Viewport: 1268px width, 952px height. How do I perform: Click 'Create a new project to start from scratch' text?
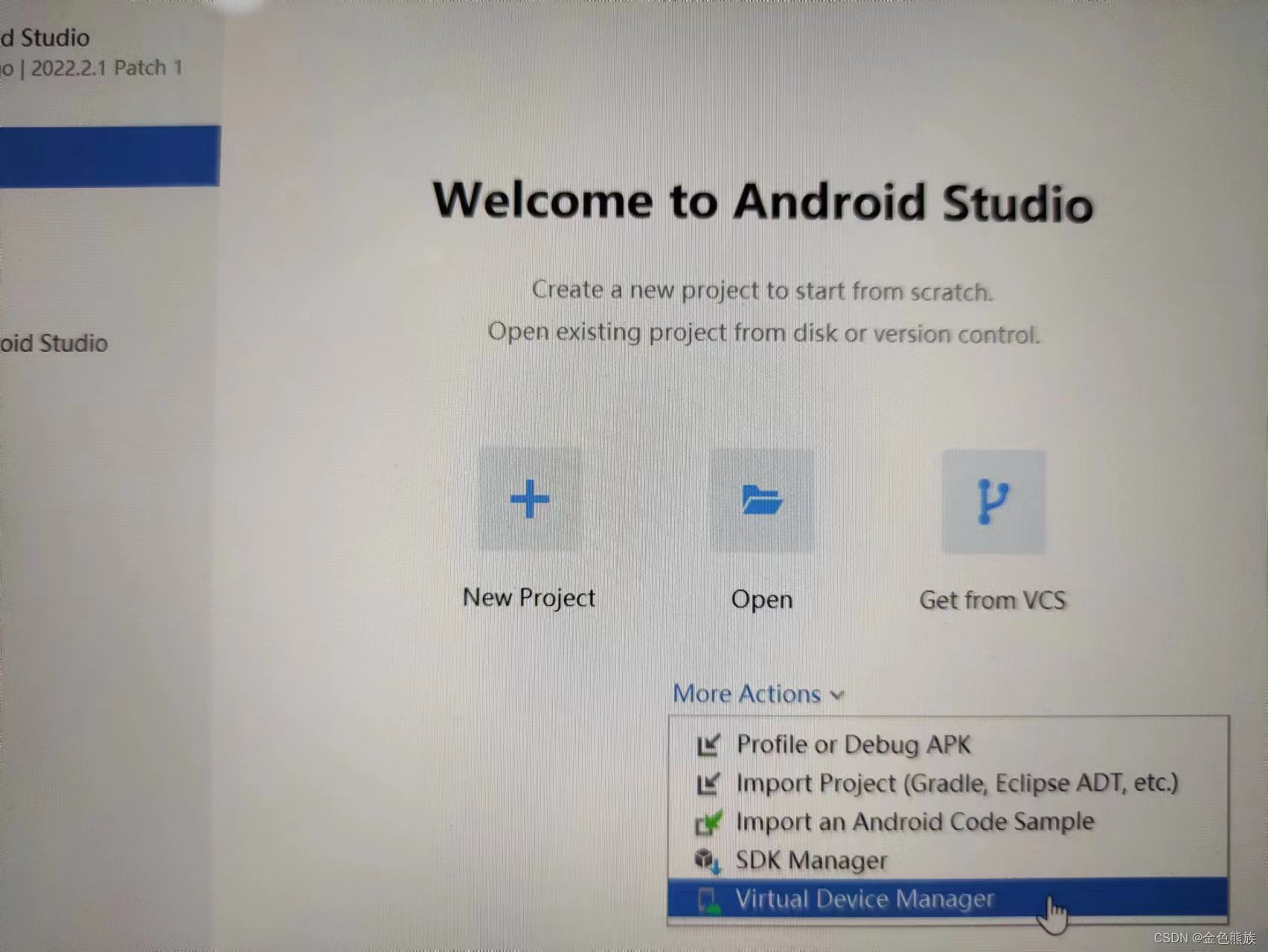[x=763, y=291]
